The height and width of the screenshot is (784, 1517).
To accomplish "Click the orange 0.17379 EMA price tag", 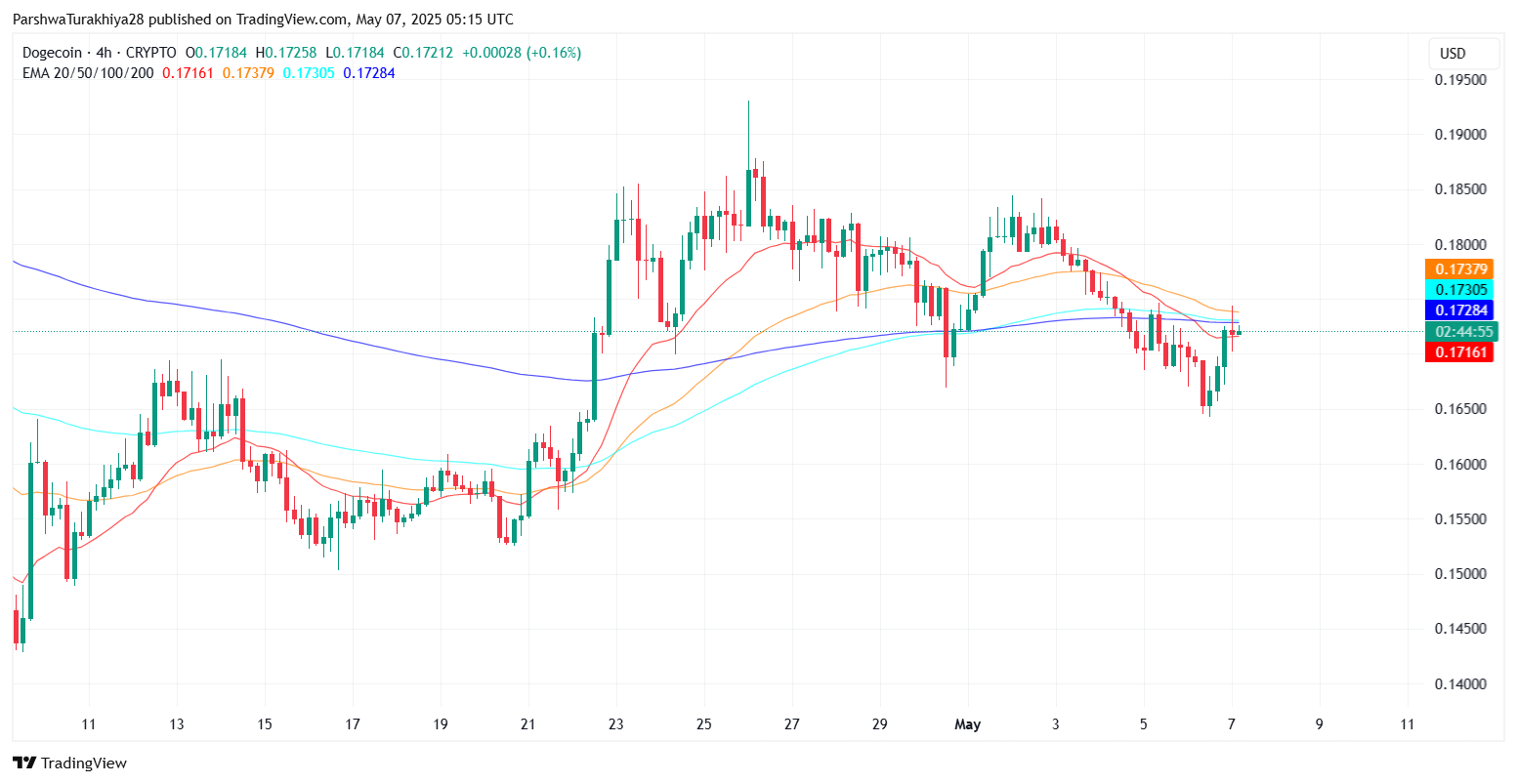I will (x=1462, y=269).
